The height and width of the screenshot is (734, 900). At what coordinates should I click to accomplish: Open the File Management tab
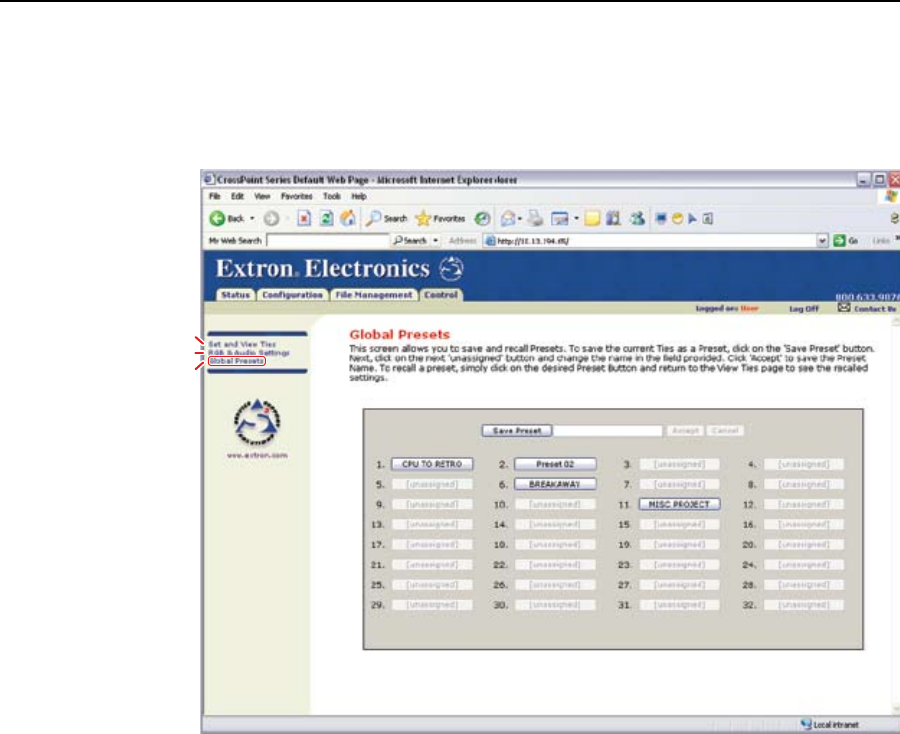[x=374, y=295]
